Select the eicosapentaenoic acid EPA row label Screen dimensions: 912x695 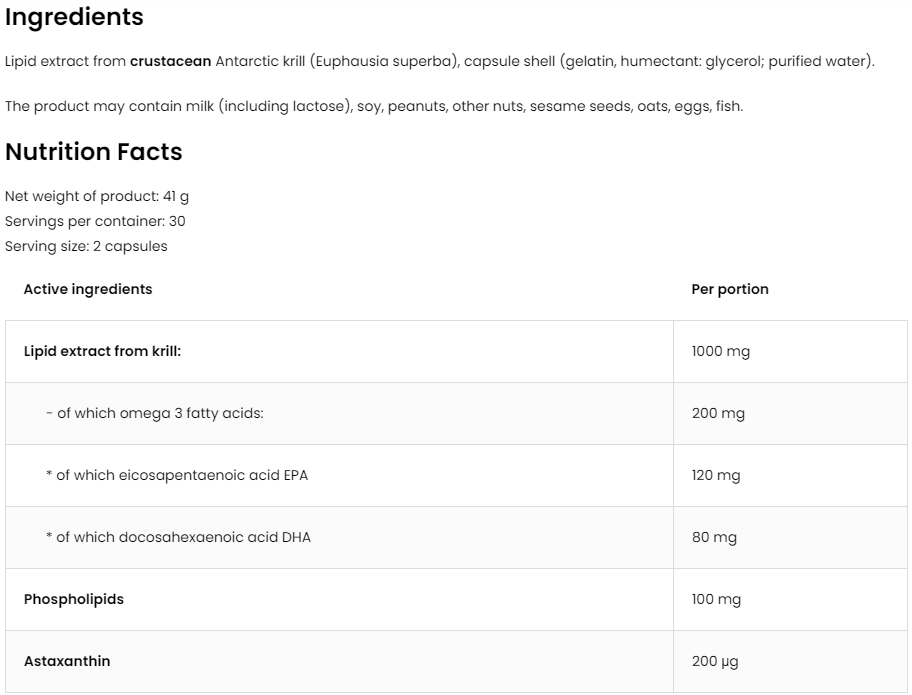point(177,476)
